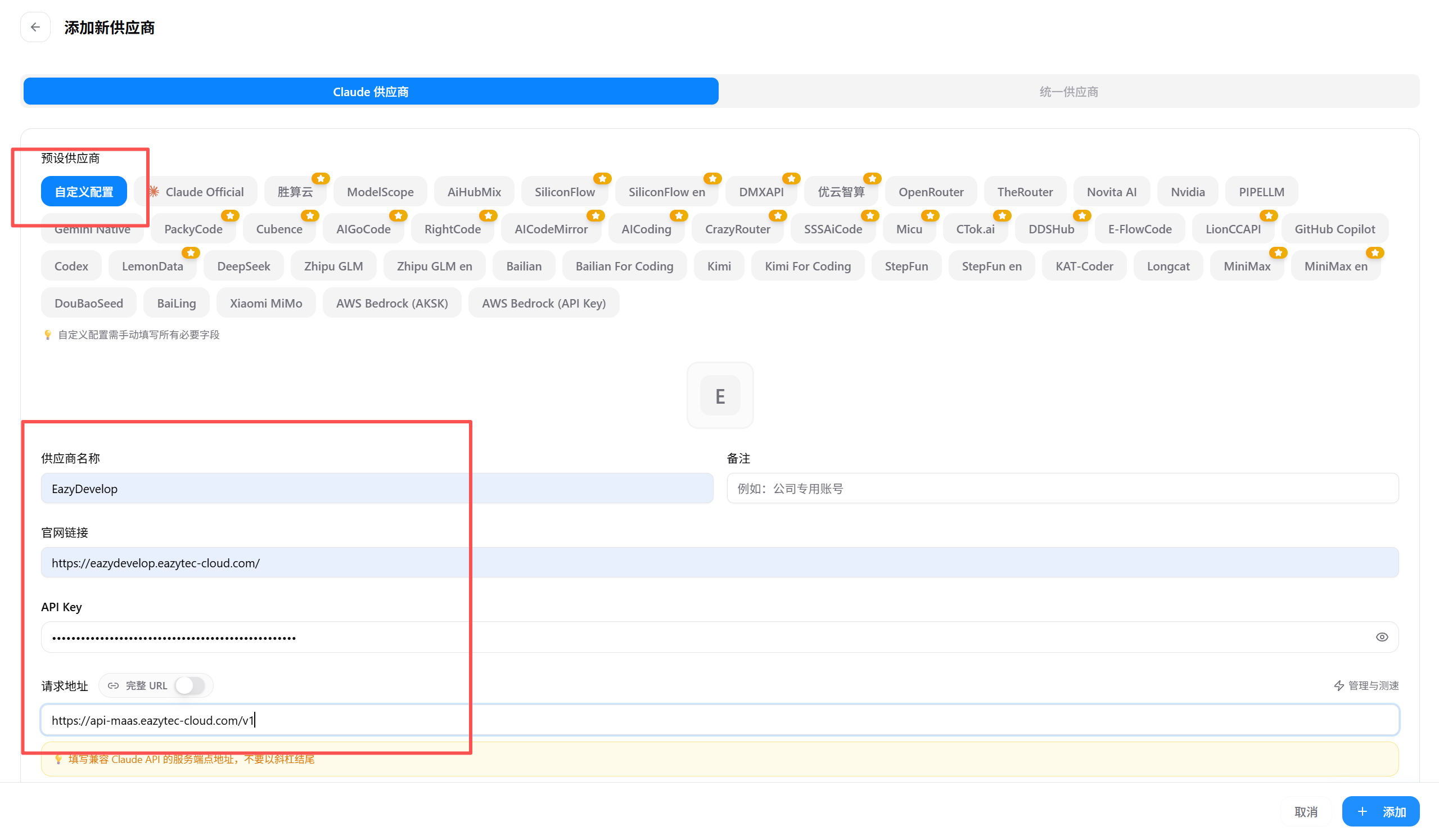This screenshot has height=840, width=1439.
Task: Select GitHub Copilot preset
Action: coord(1334,228)
